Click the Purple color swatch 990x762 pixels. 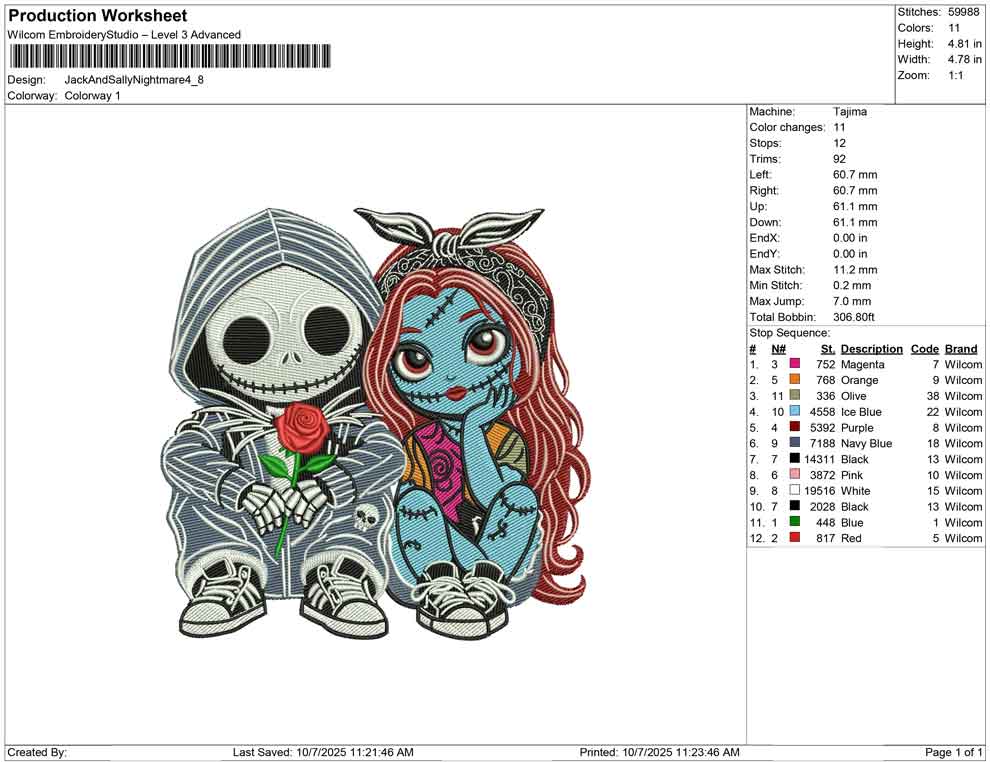click(794, 427)
